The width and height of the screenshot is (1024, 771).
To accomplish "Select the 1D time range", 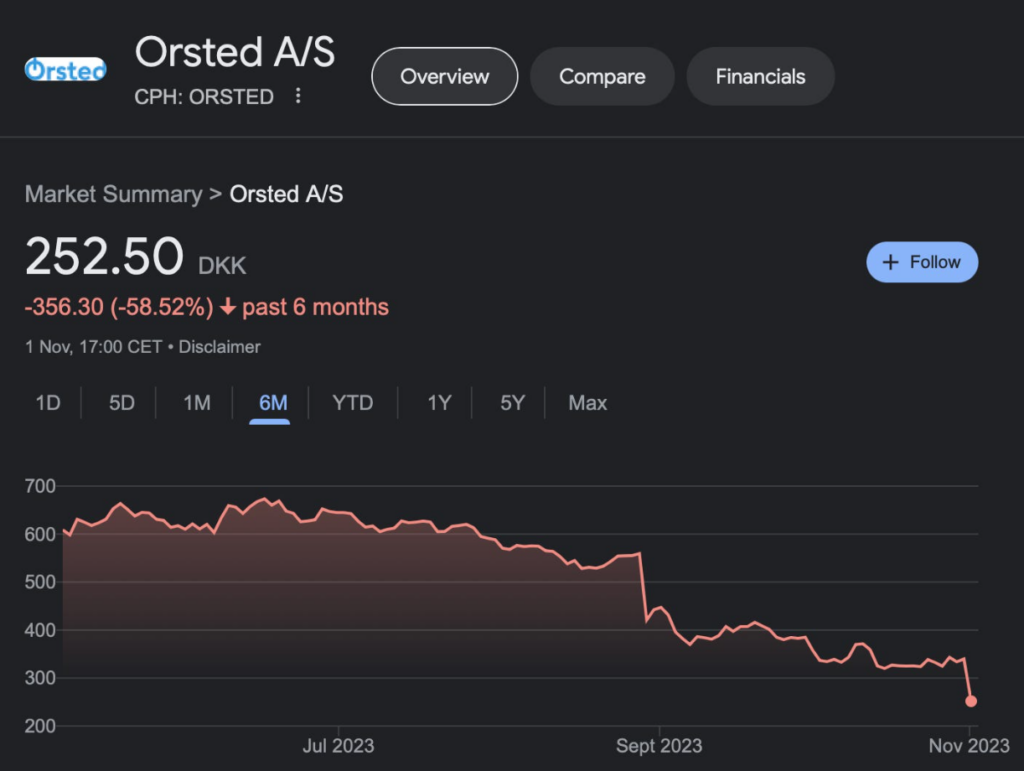I will [x=48, y=403].
